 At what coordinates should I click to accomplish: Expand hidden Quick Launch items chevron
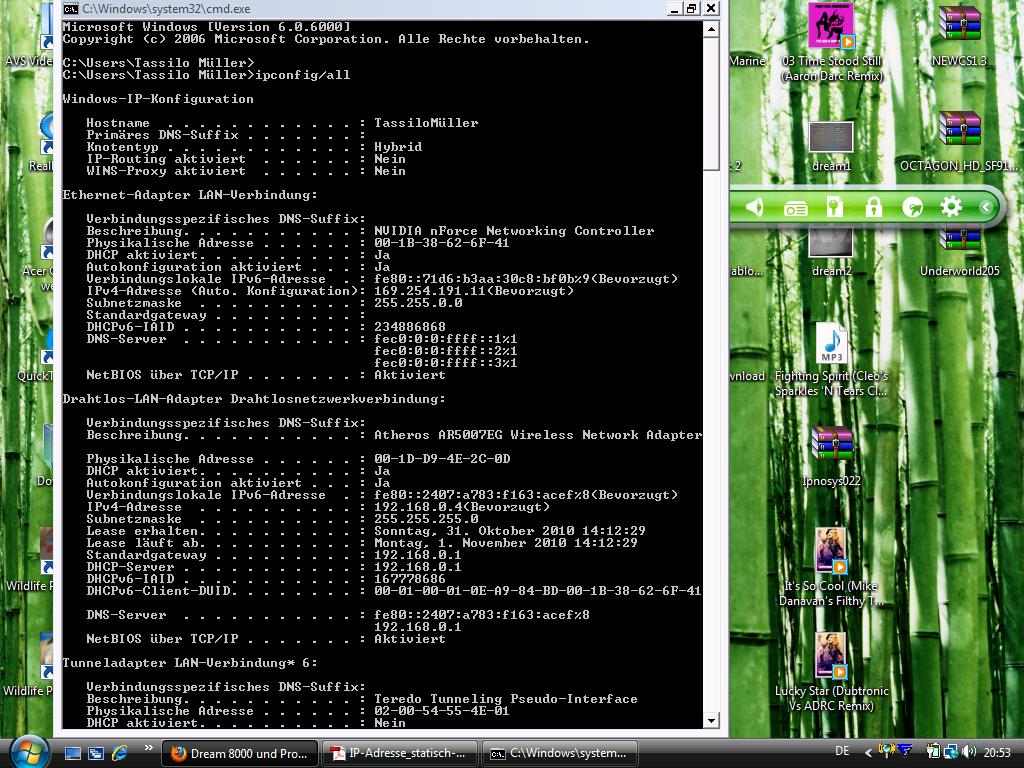(149, 748)
